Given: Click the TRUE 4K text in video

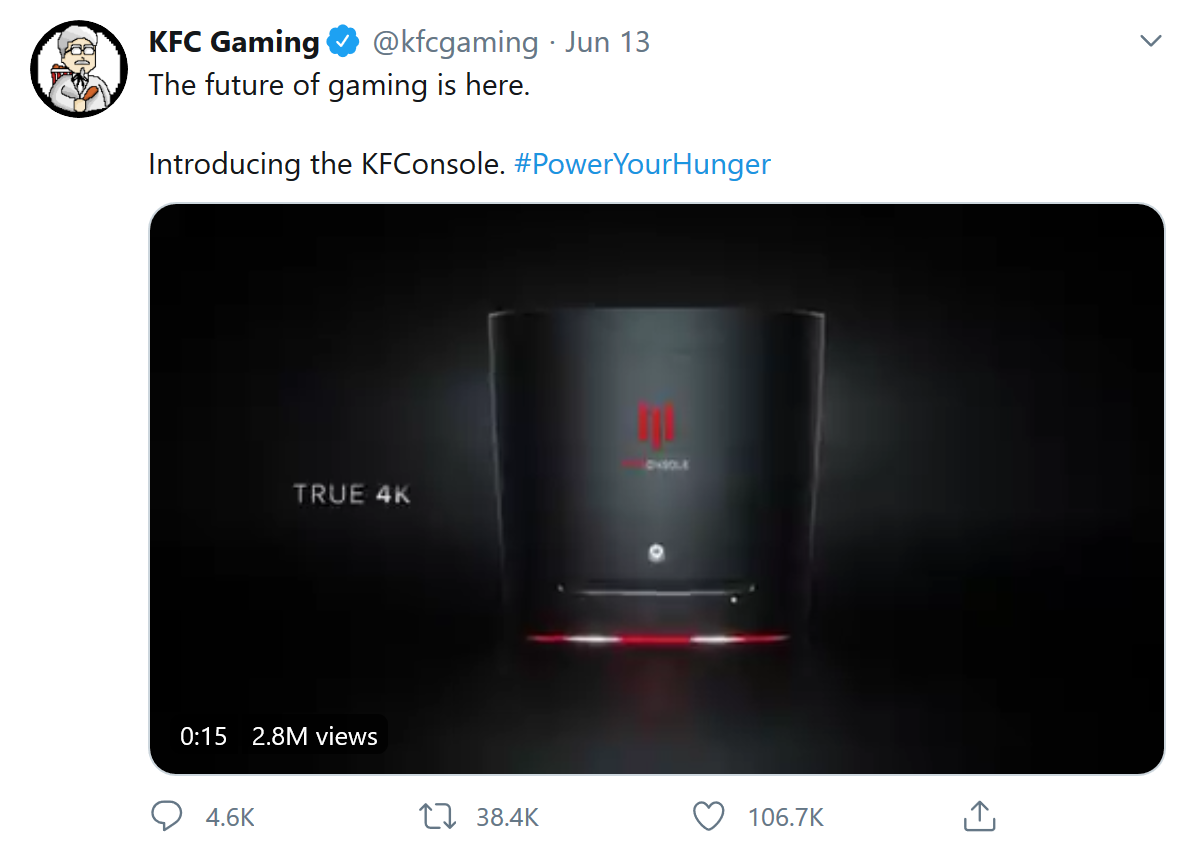Looking at the screenshot, I should (352, 494).
